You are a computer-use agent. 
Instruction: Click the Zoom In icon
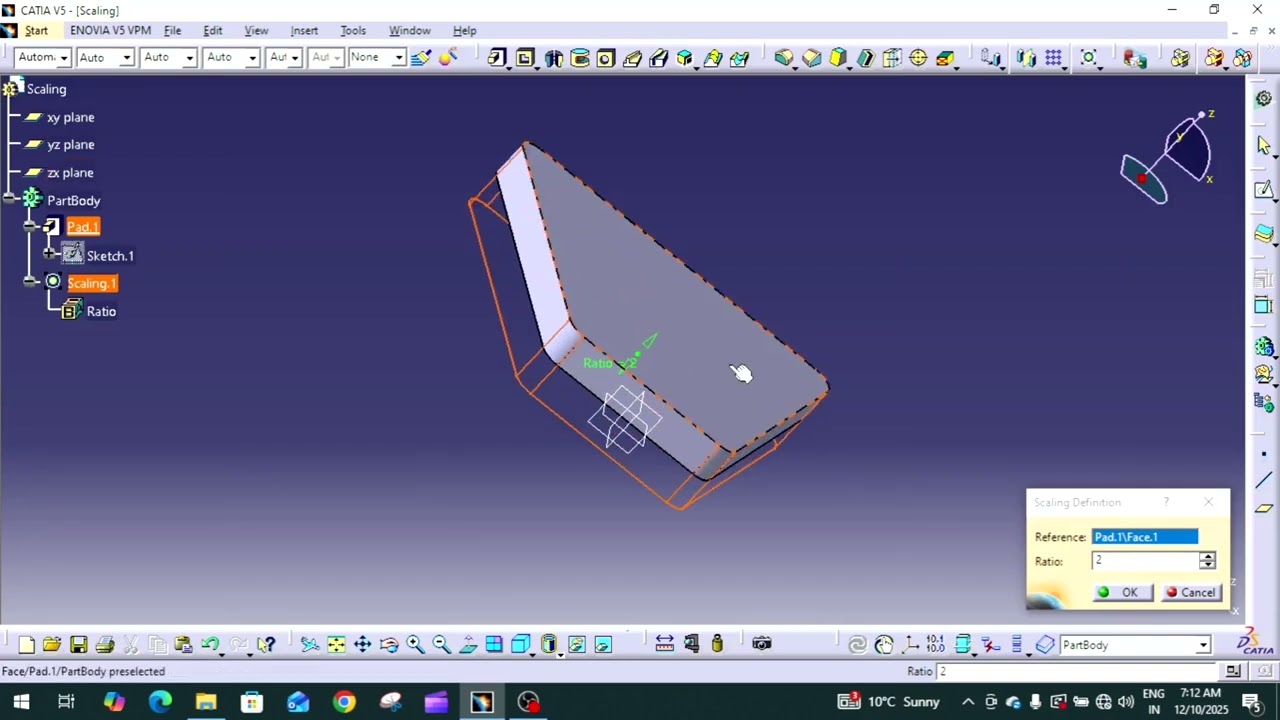click(x=415, y=645)
